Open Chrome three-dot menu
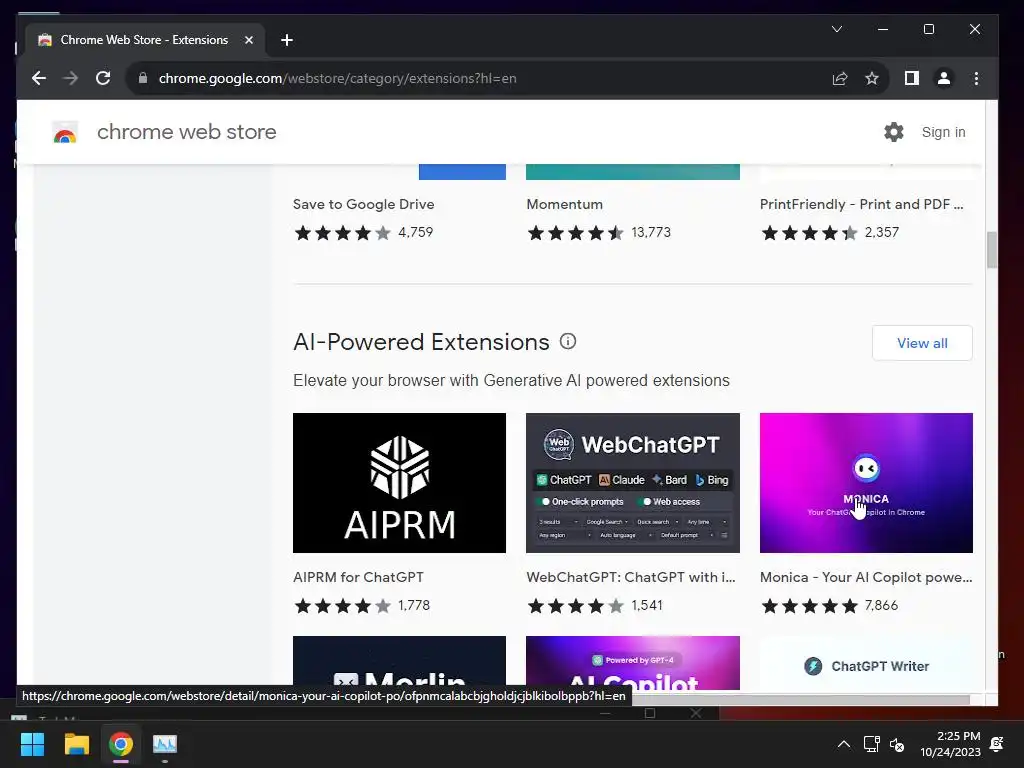The width and height of the screenshot is (1024, 768). coord(976,78)
